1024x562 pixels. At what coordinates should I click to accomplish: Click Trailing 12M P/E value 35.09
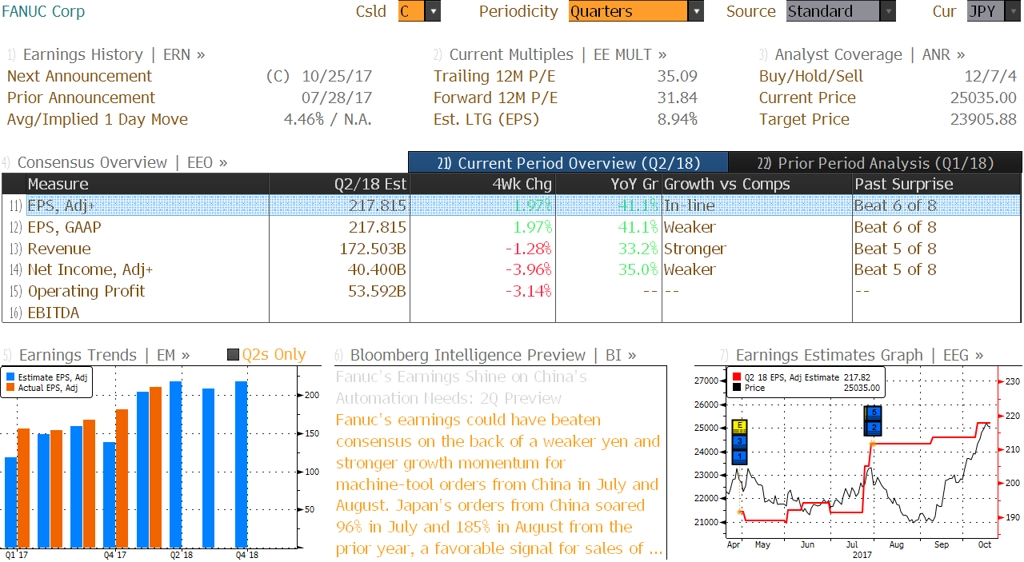[x=677, y=76]
